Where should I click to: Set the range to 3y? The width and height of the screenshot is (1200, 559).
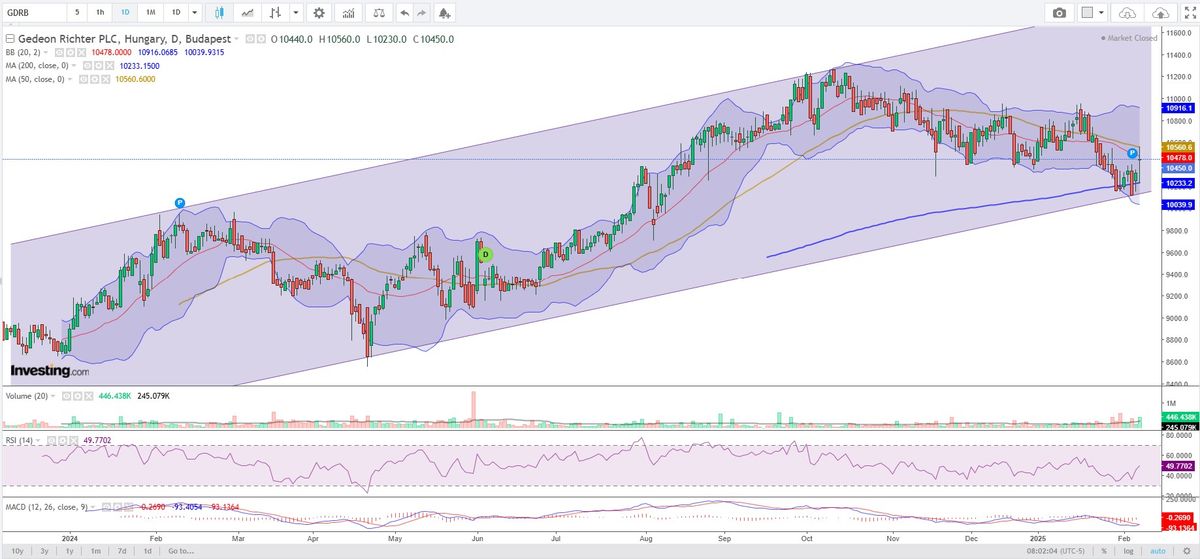(44, 551)
